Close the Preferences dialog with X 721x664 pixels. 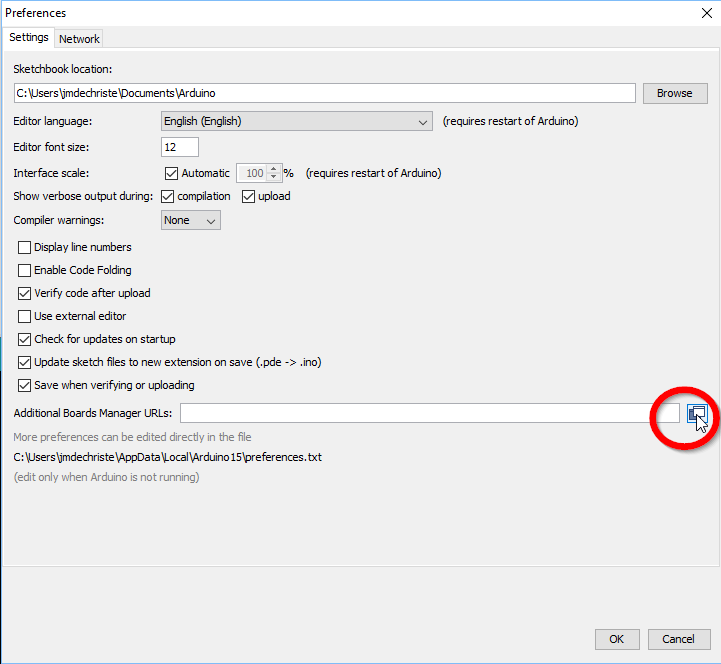pyautogui.click(x=707, y=13)
